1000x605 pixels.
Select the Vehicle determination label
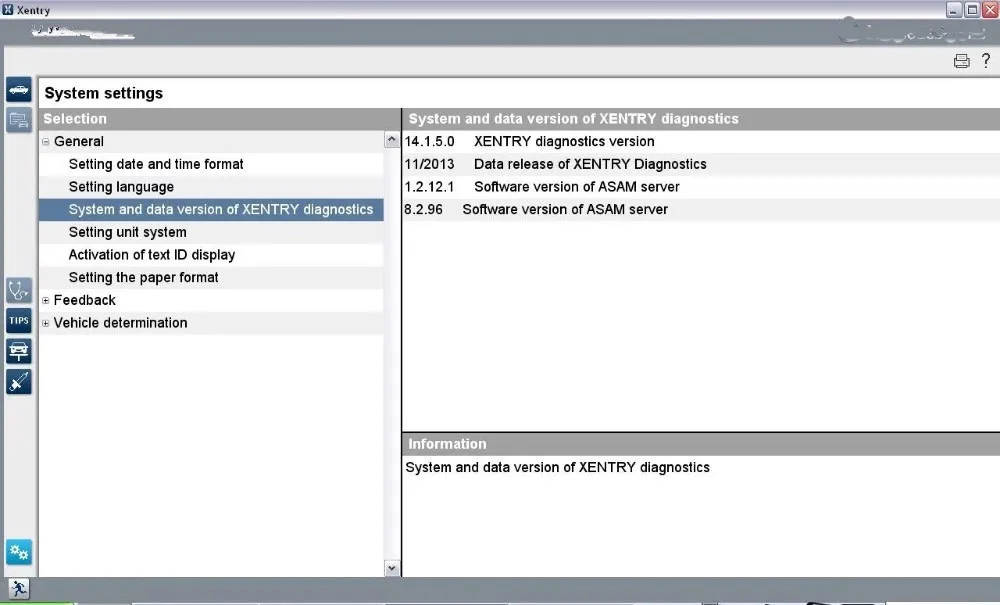tap(121, 323)
